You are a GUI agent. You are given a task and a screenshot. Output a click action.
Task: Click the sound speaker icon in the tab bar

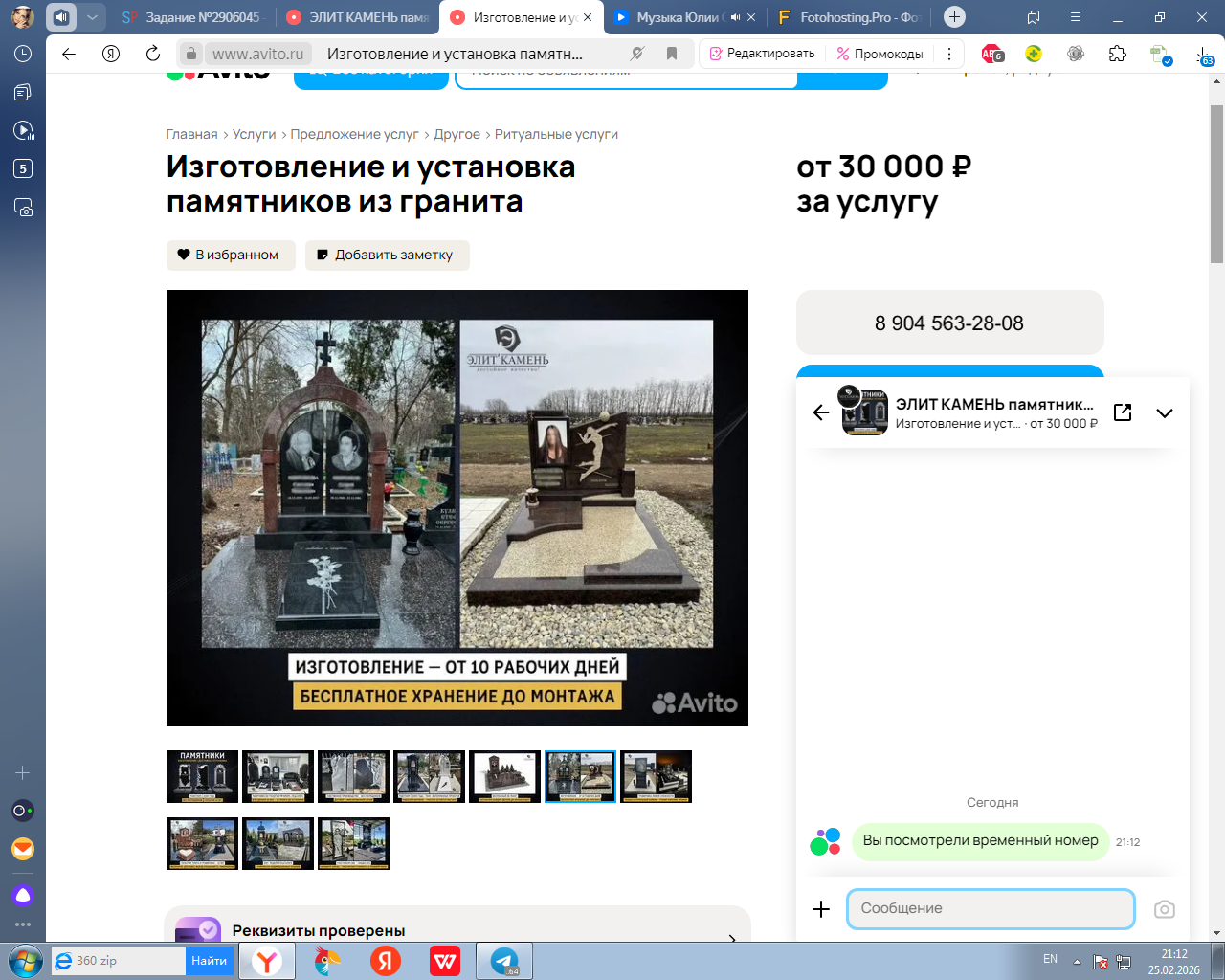tap(61, 17)
